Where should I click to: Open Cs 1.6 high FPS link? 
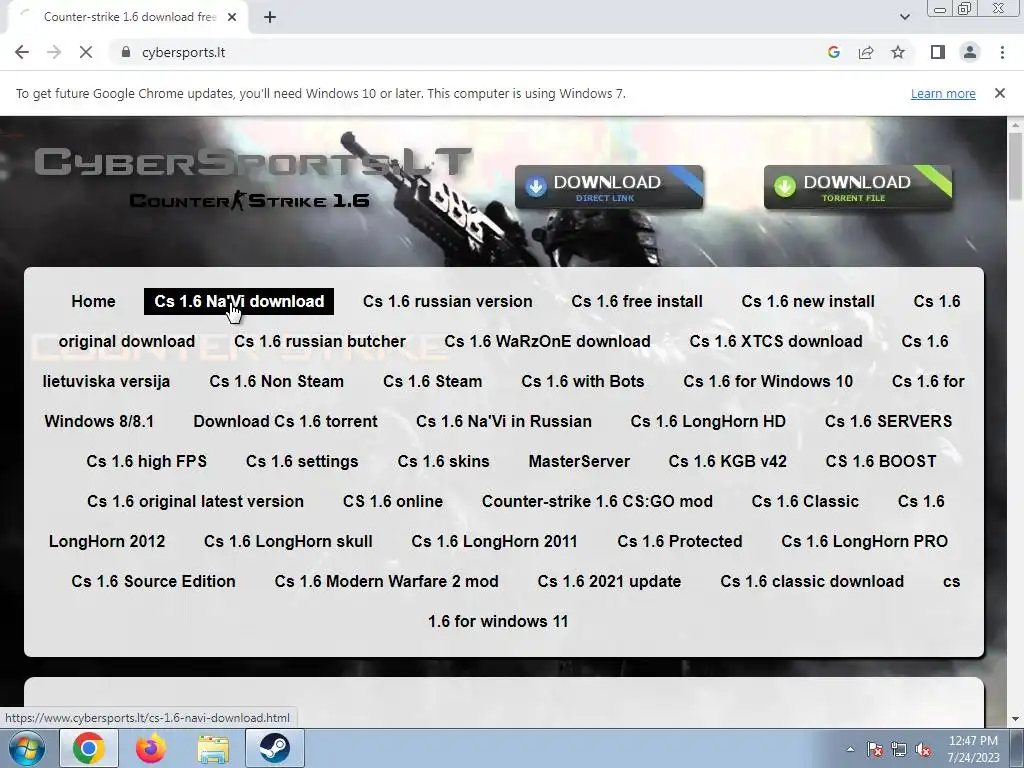click(x=146, y=461)
